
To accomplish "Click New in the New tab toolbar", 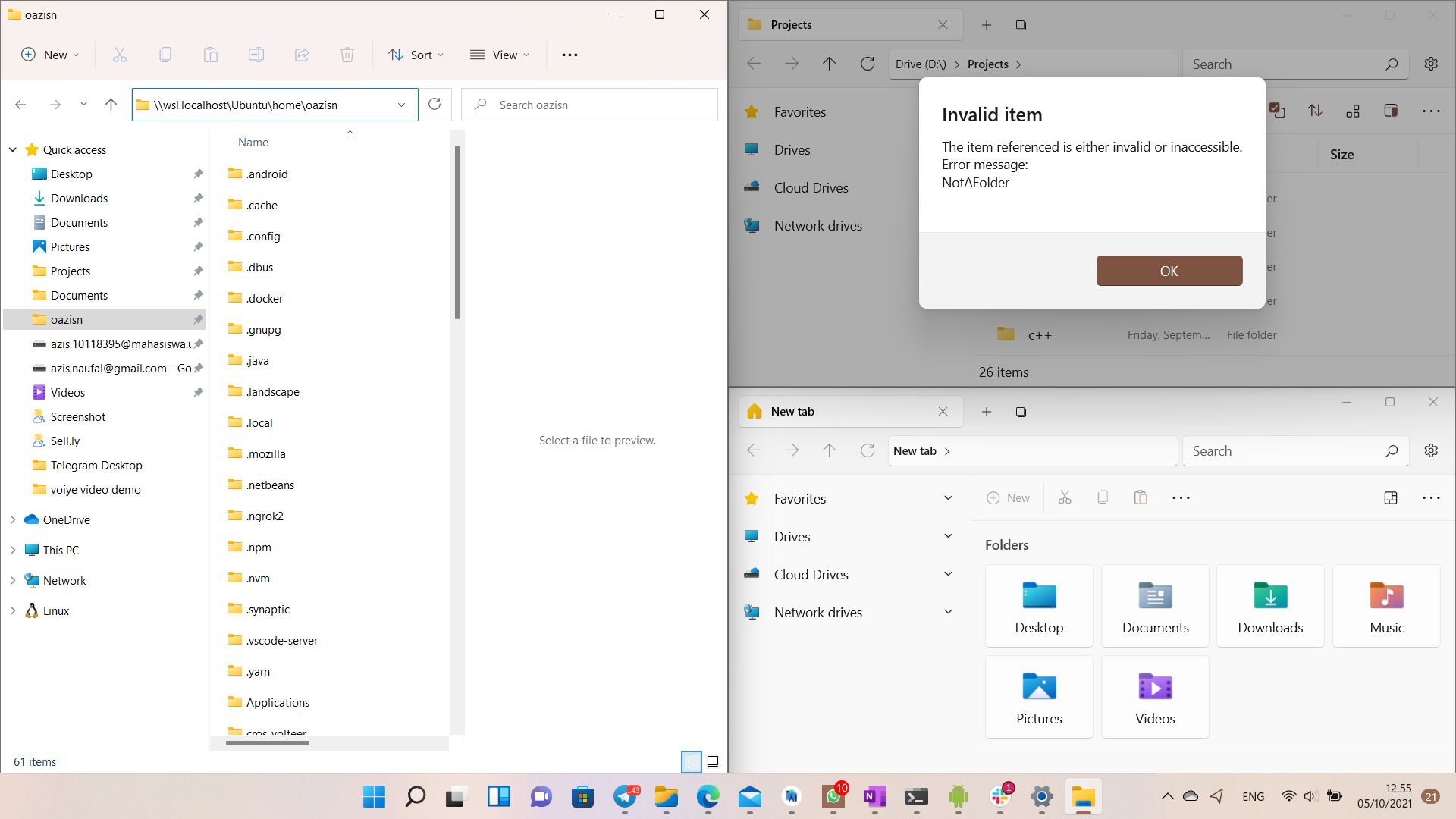I will 1009,497.
